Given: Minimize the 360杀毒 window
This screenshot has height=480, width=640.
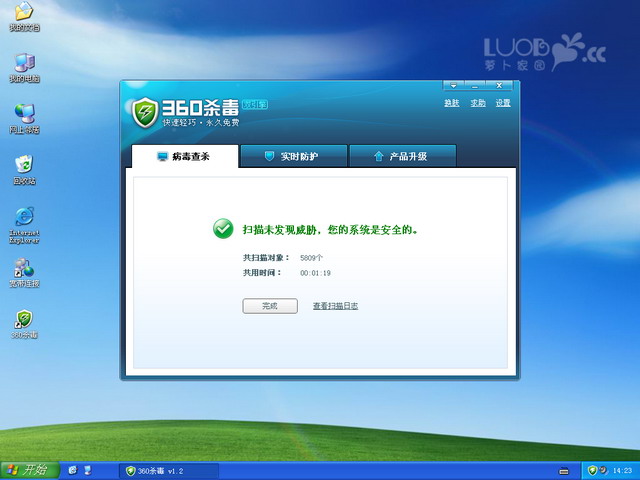Looking at the screenshot, I should tap(474, 86).
